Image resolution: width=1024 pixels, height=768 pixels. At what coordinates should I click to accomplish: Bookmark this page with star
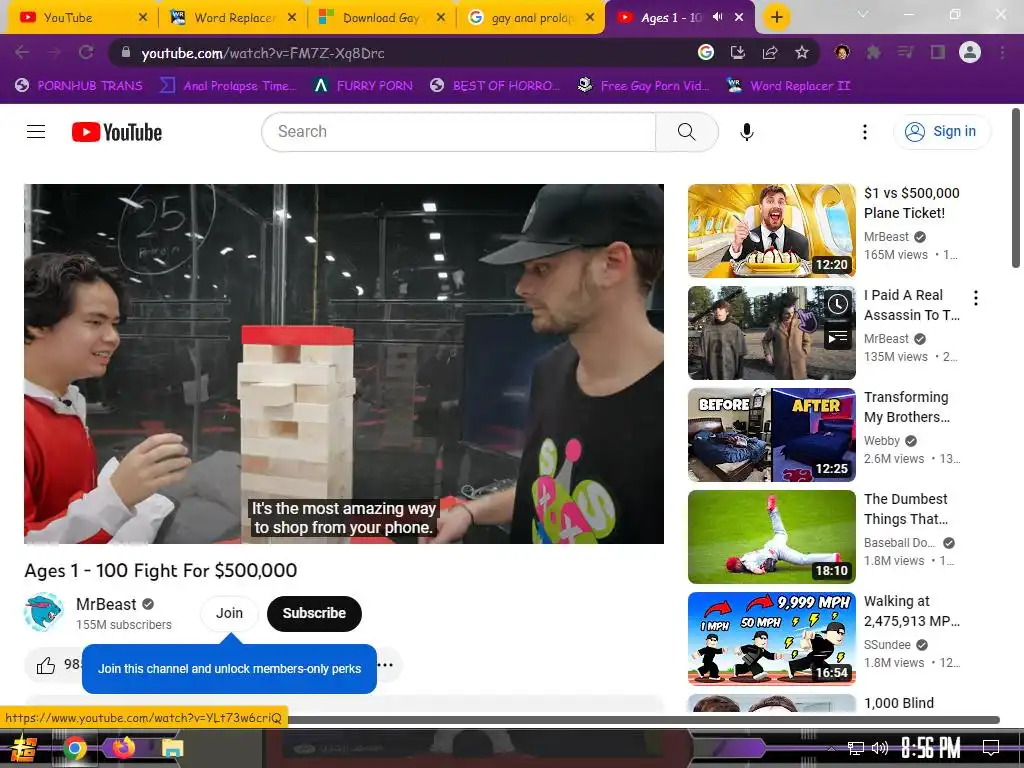(802, 52)
